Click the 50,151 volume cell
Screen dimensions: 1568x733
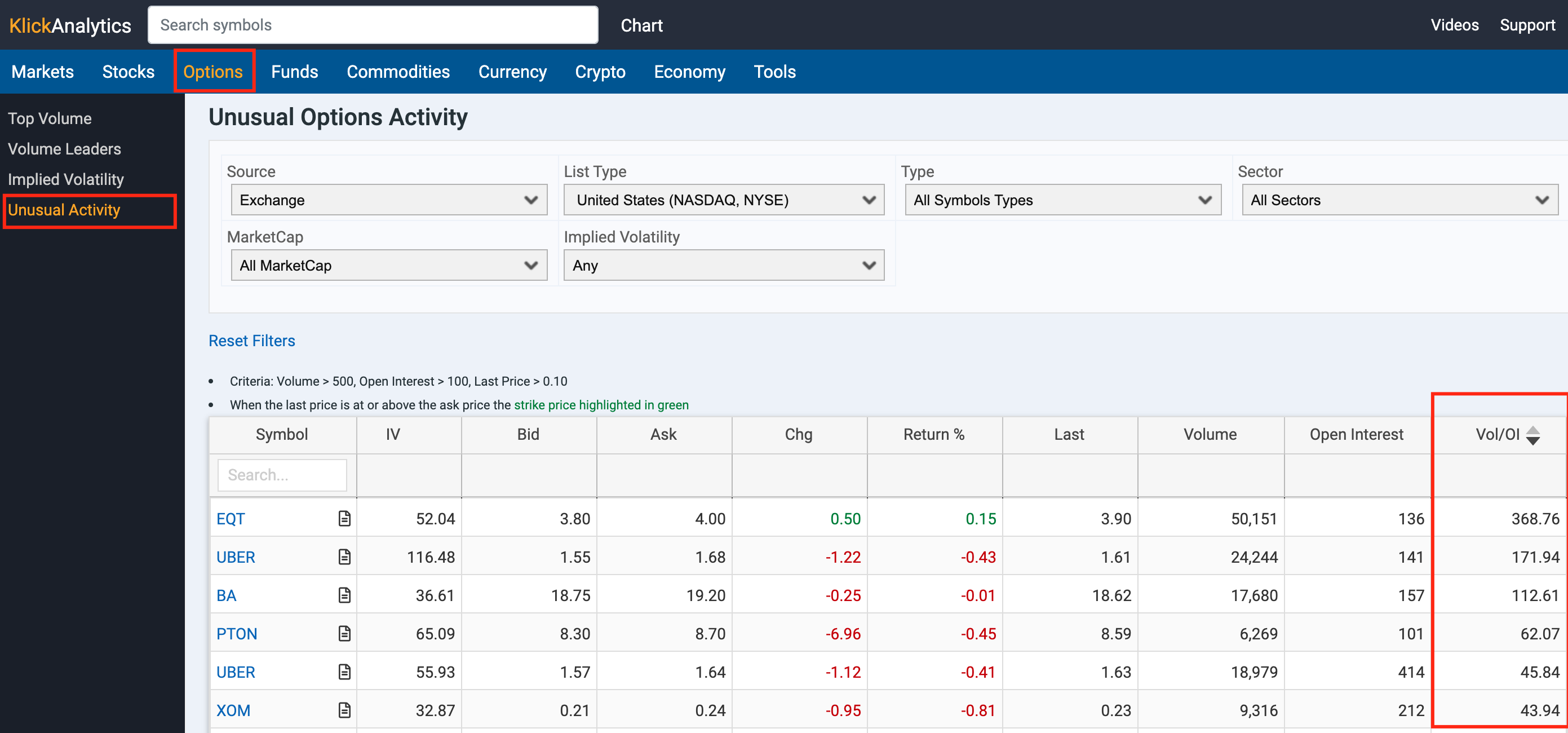[1254, 519]
